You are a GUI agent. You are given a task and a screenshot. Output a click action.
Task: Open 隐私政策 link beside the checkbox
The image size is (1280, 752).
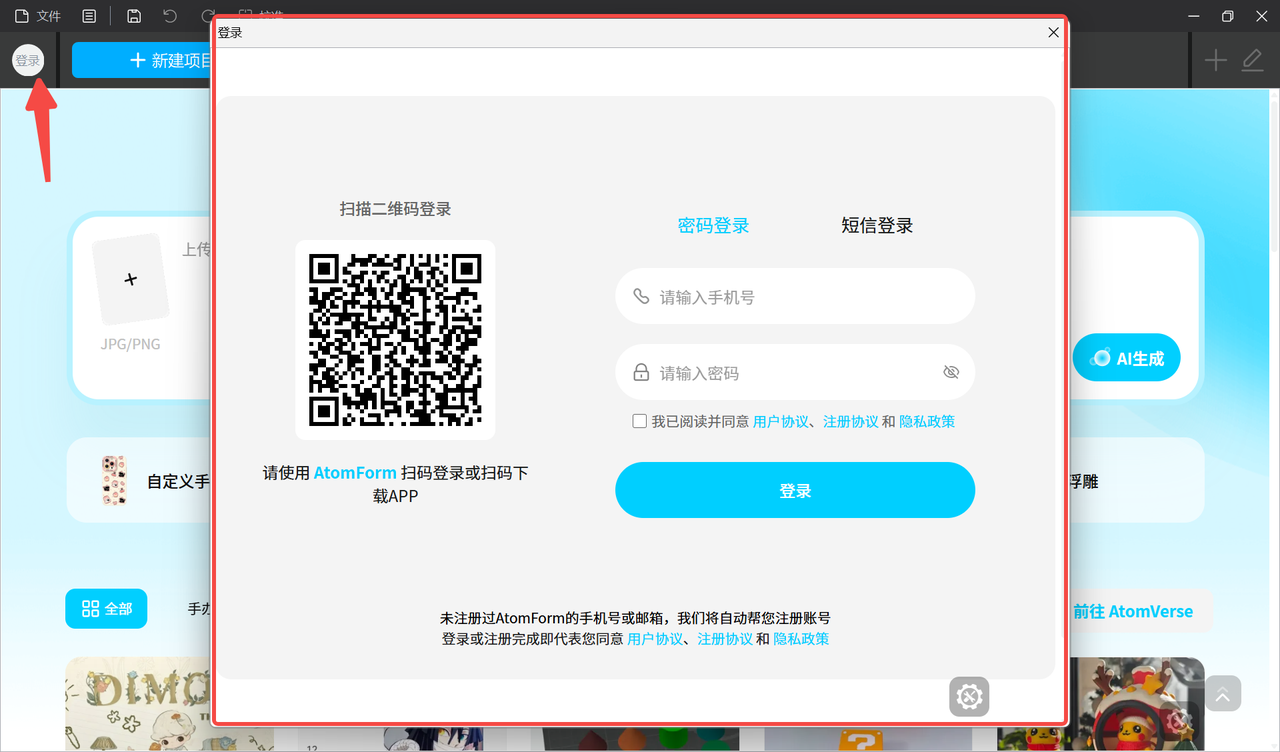tap(927, 422)
